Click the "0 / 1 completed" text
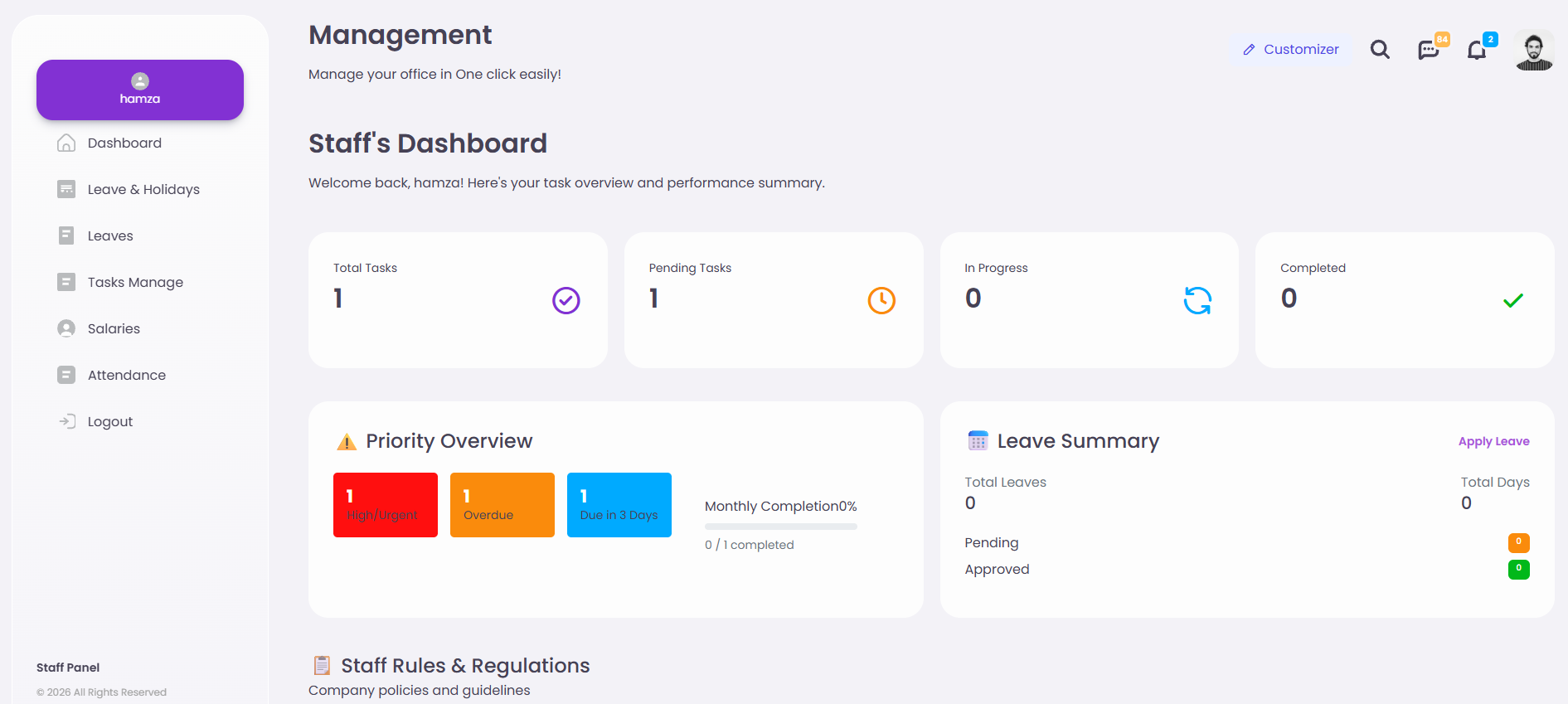This screenshot has height=704, width=1568. pos(750,545)
